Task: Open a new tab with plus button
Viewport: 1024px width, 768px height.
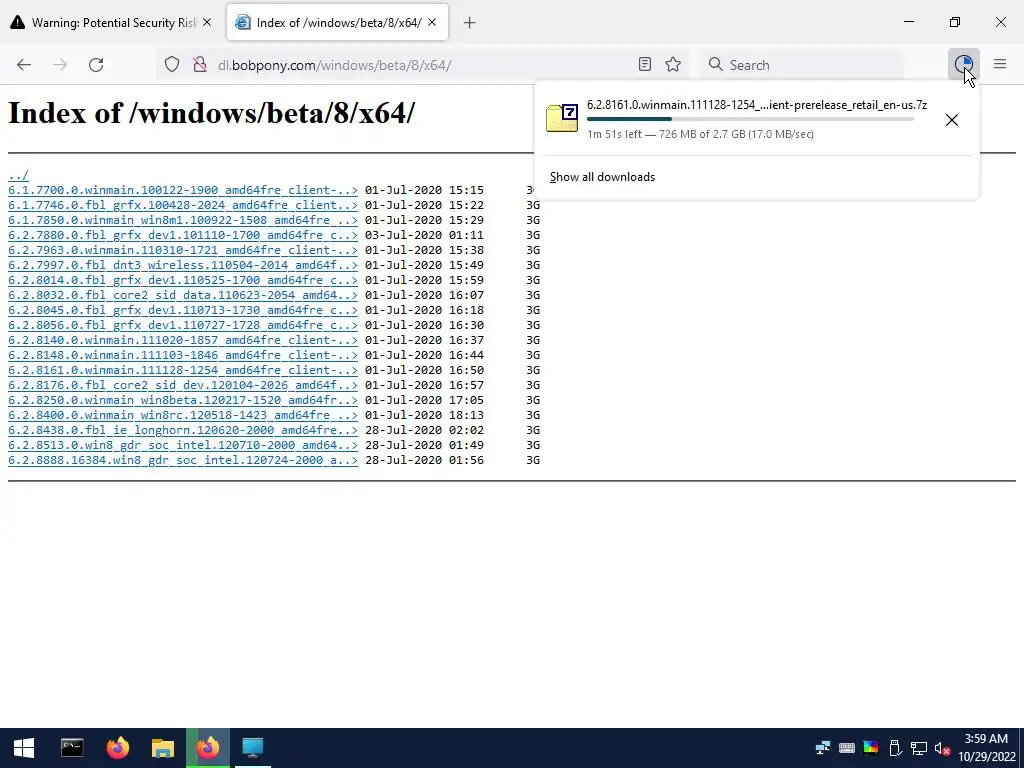Action: tap(469, 23)
